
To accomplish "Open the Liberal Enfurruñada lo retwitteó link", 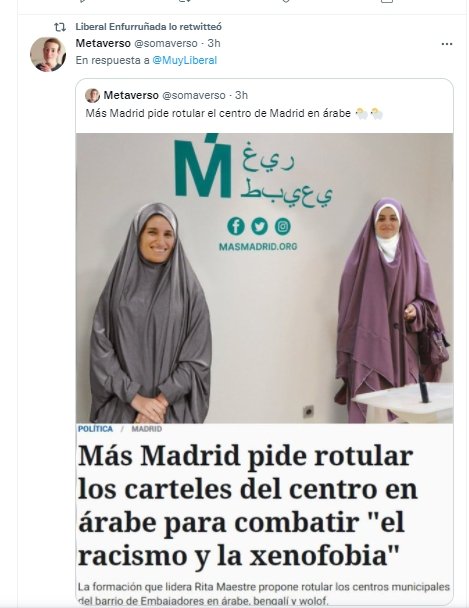I will point(148,27).
